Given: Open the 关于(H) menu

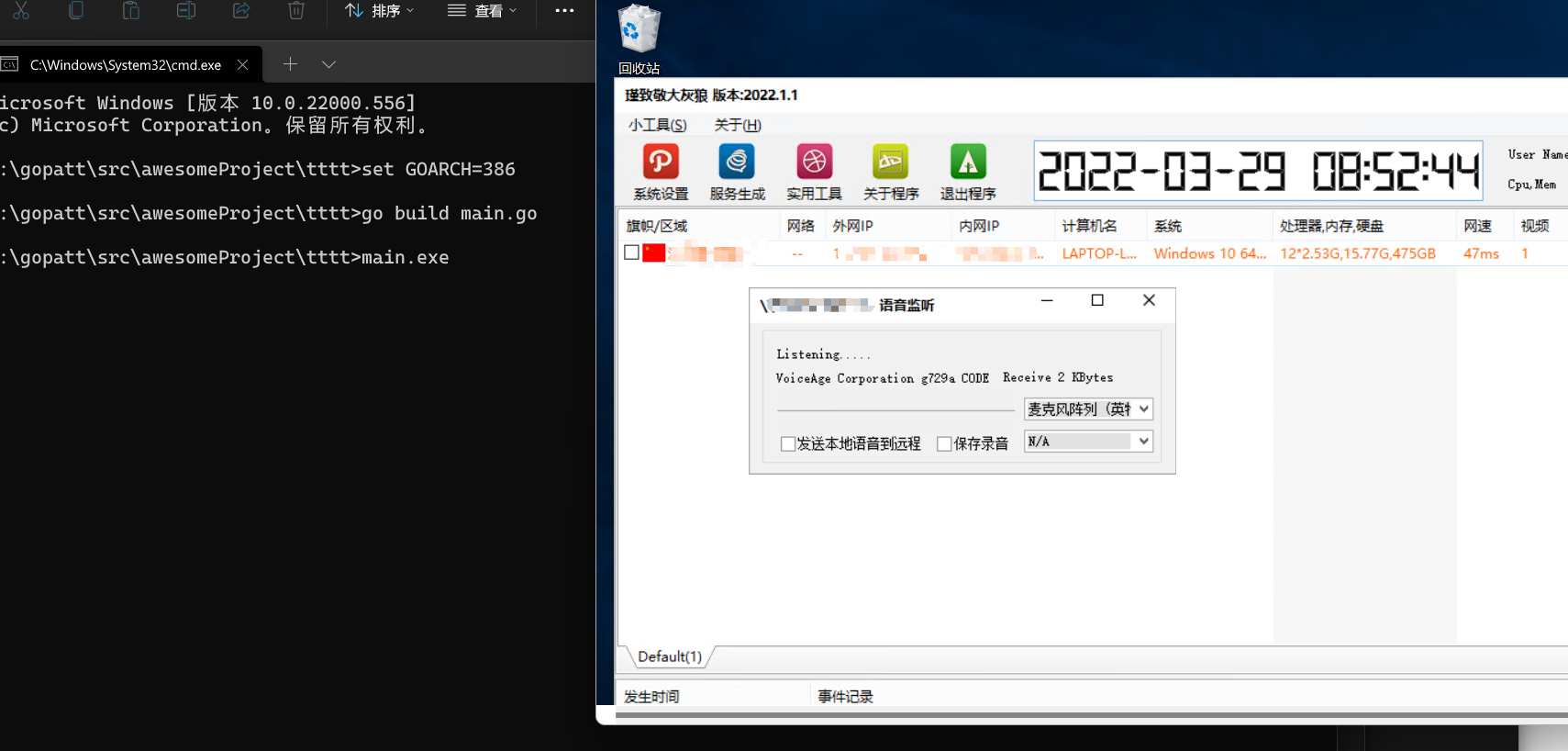Looking at the screenshot, I should [738, 125].
